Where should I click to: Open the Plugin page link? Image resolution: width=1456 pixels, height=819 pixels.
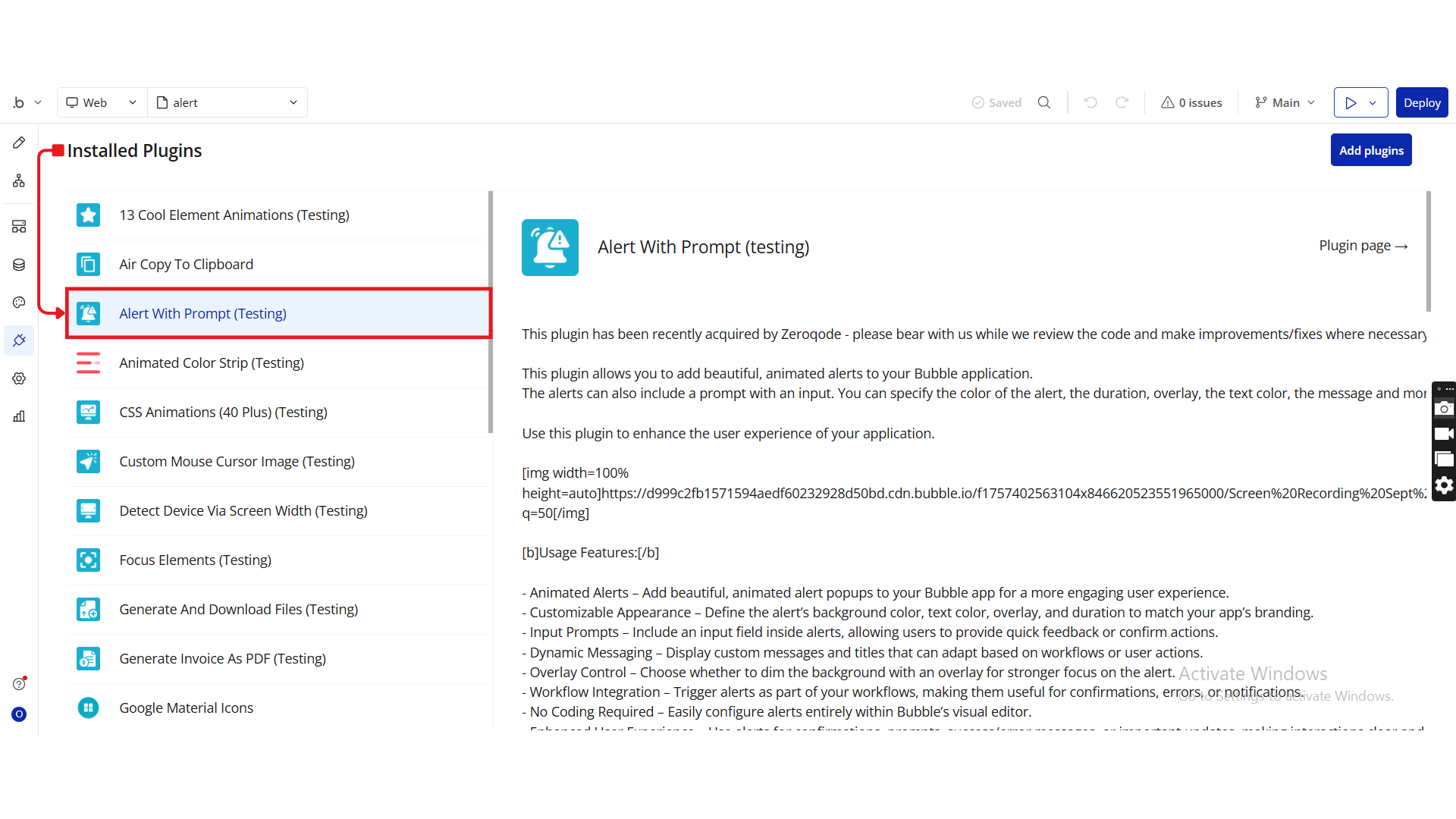pos(1363,246)
